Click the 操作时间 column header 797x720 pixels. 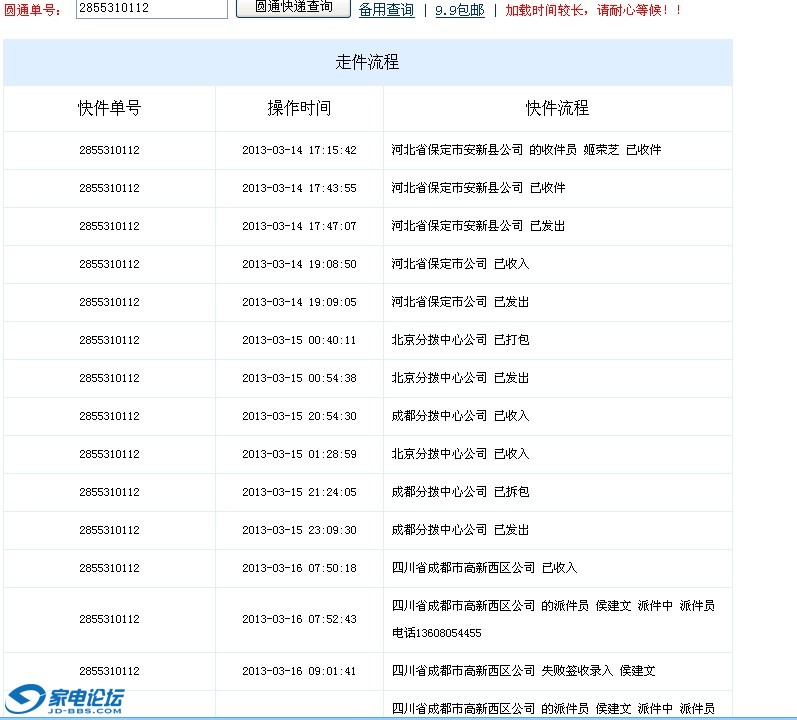tap(298, 108)
